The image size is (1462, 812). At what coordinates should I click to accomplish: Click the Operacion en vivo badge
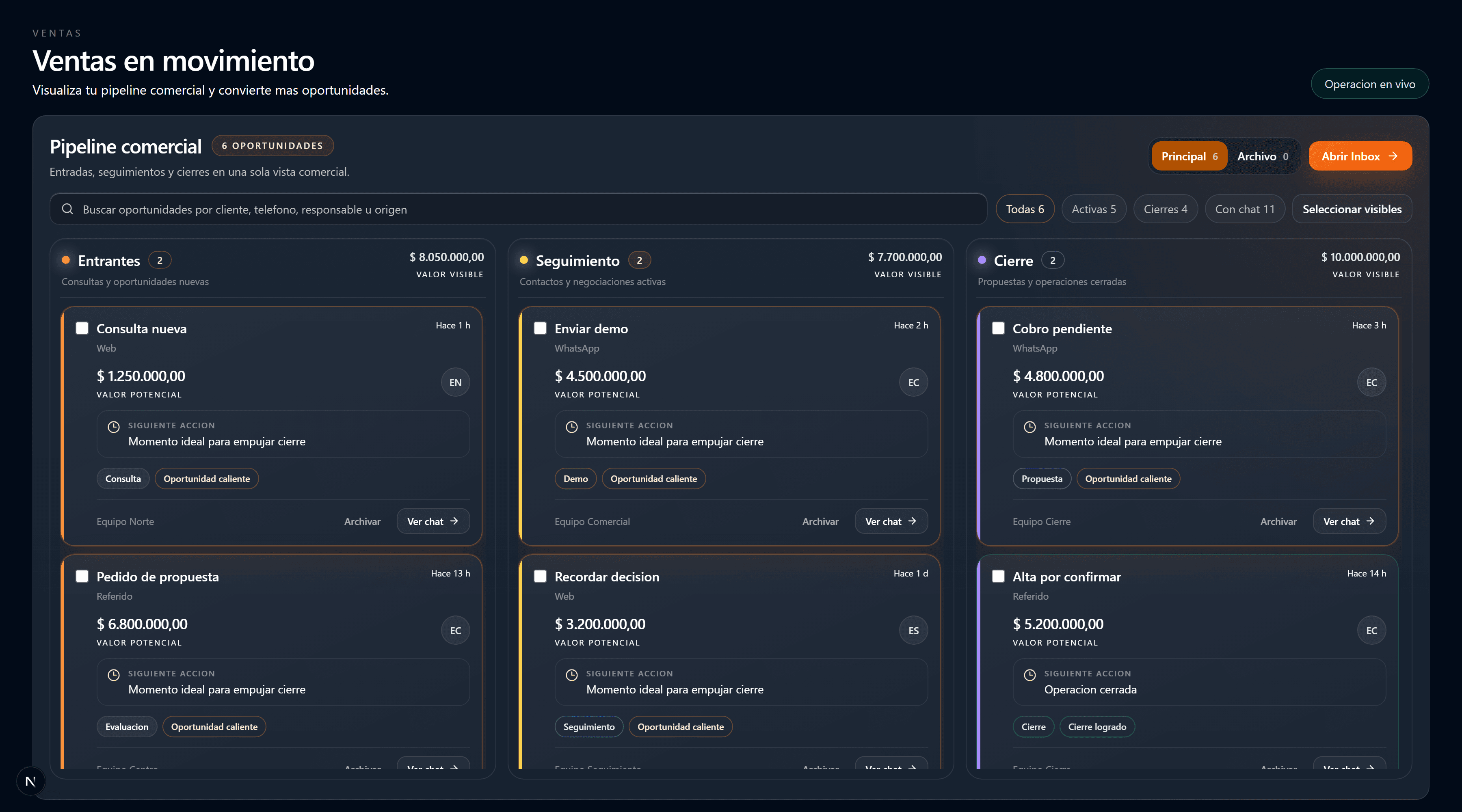1369,84
